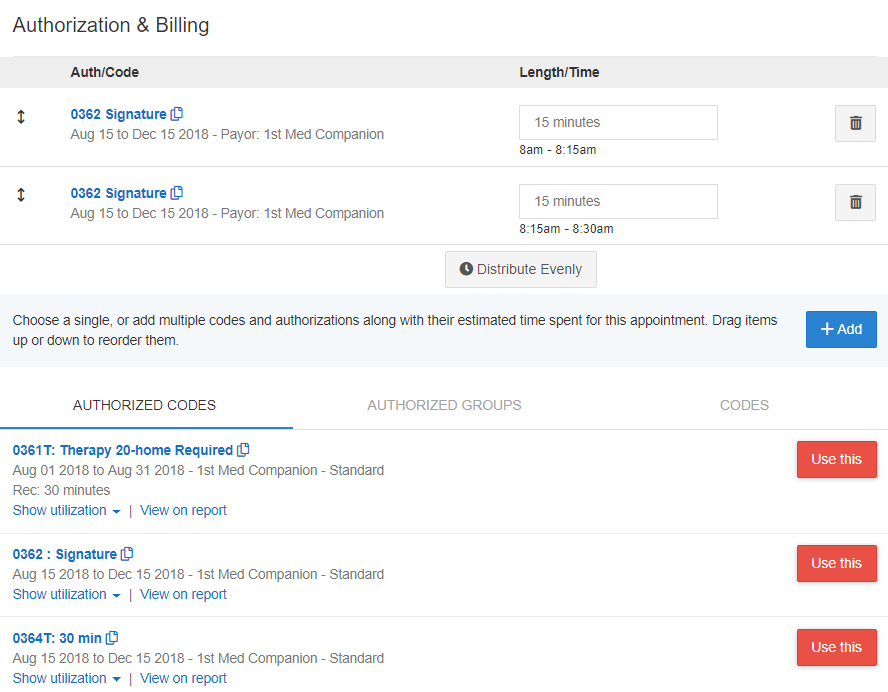Click Use this for 0364T: 30 min
Image resolution: width=888 pixels, height=692 pixels.
click(x=836, y=647)
